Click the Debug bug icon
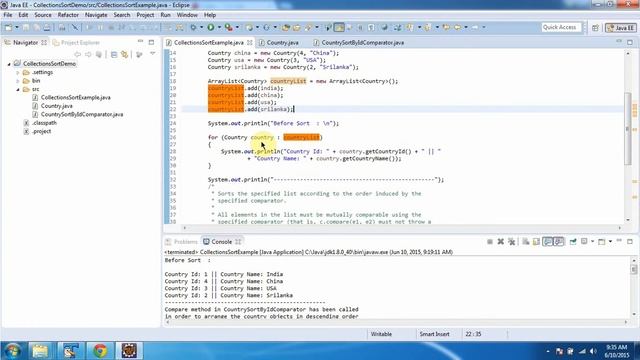This screenshot has width=640, height=360. point(193,27)
